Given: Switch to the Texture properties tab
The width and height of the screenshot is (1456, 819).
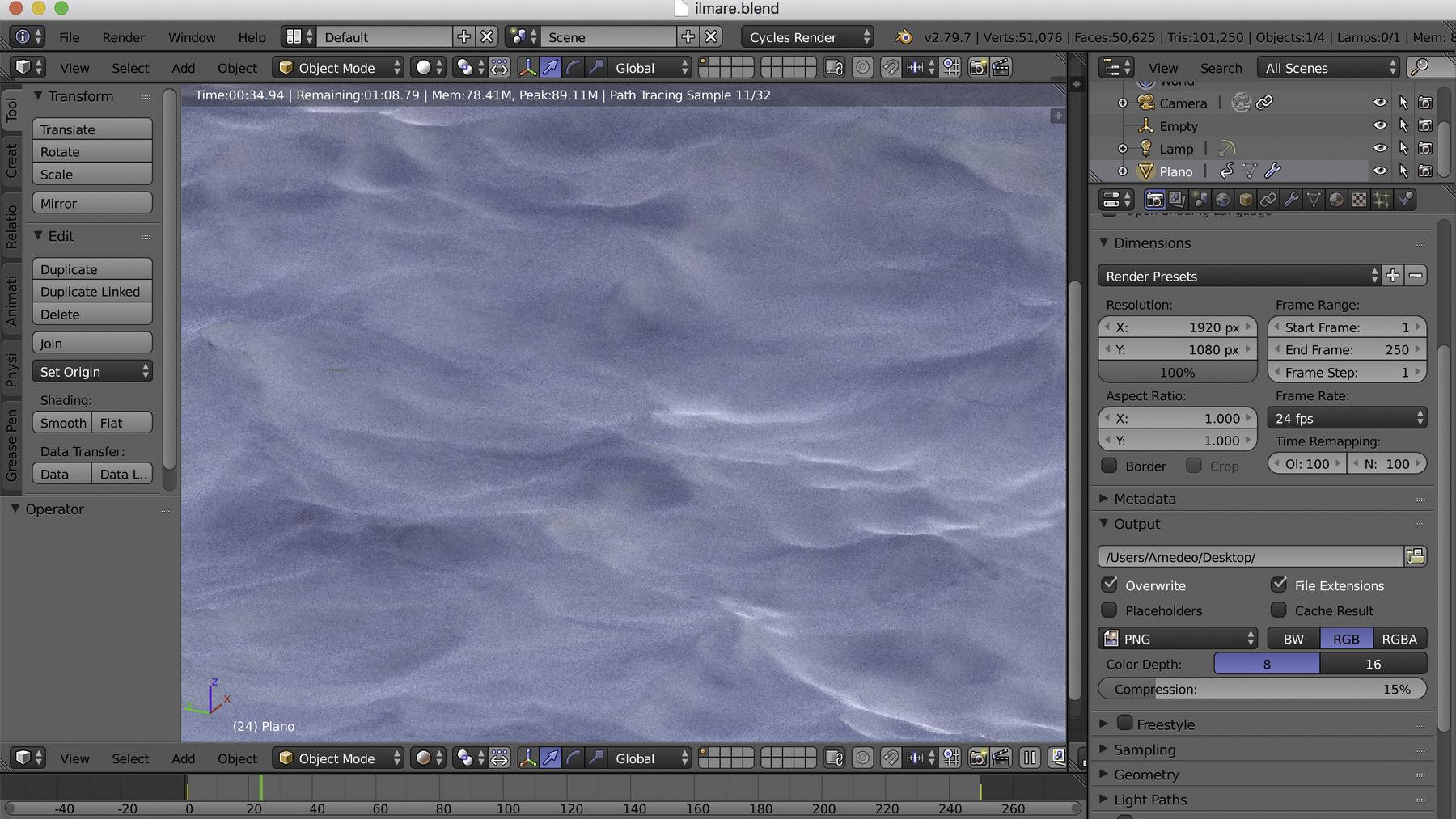Looking at the screenshot, I should click(x=1360, y=200).
